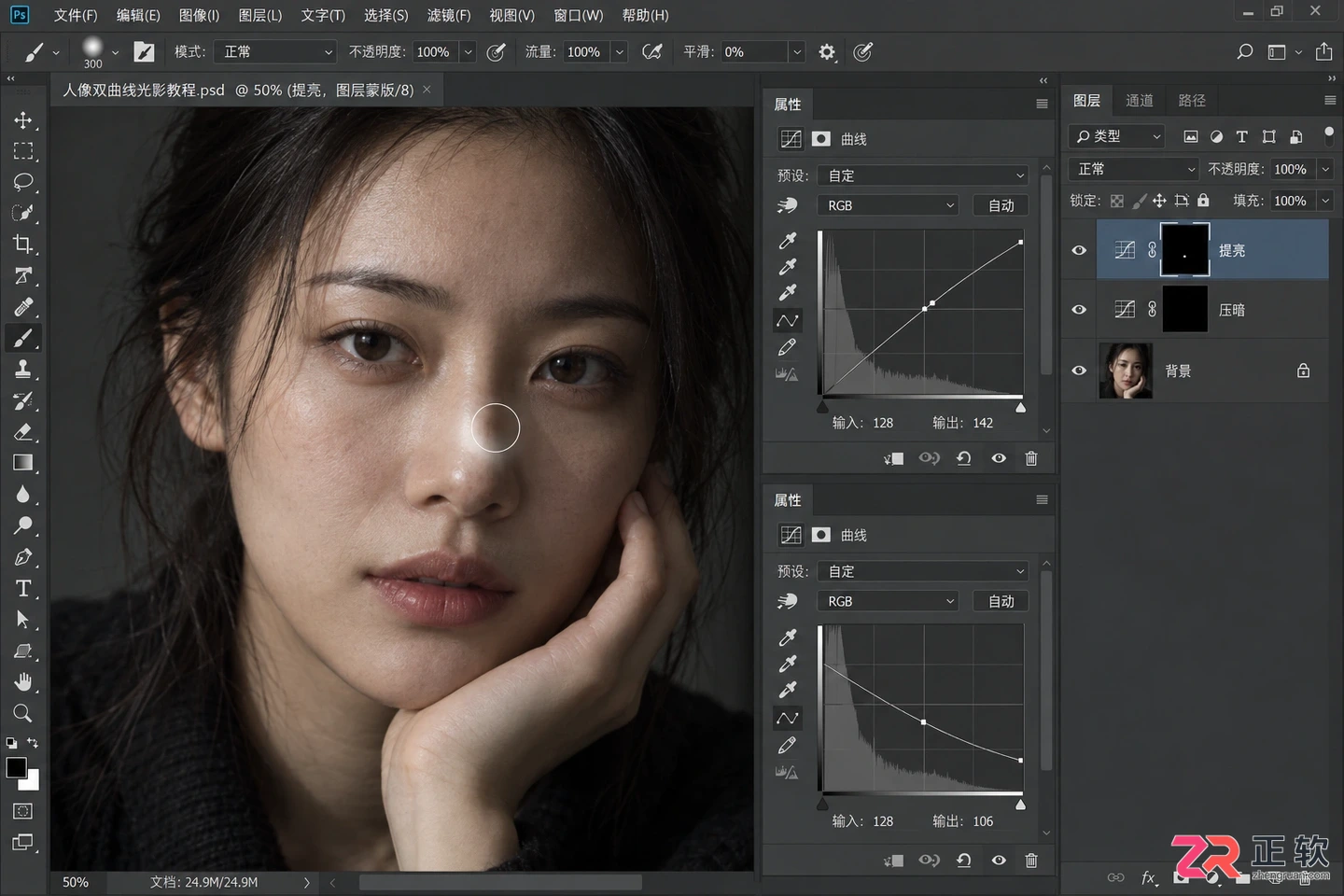Screen dimensions: 1344x896
Task: Click the foreground color swatch
Action: 16,768
